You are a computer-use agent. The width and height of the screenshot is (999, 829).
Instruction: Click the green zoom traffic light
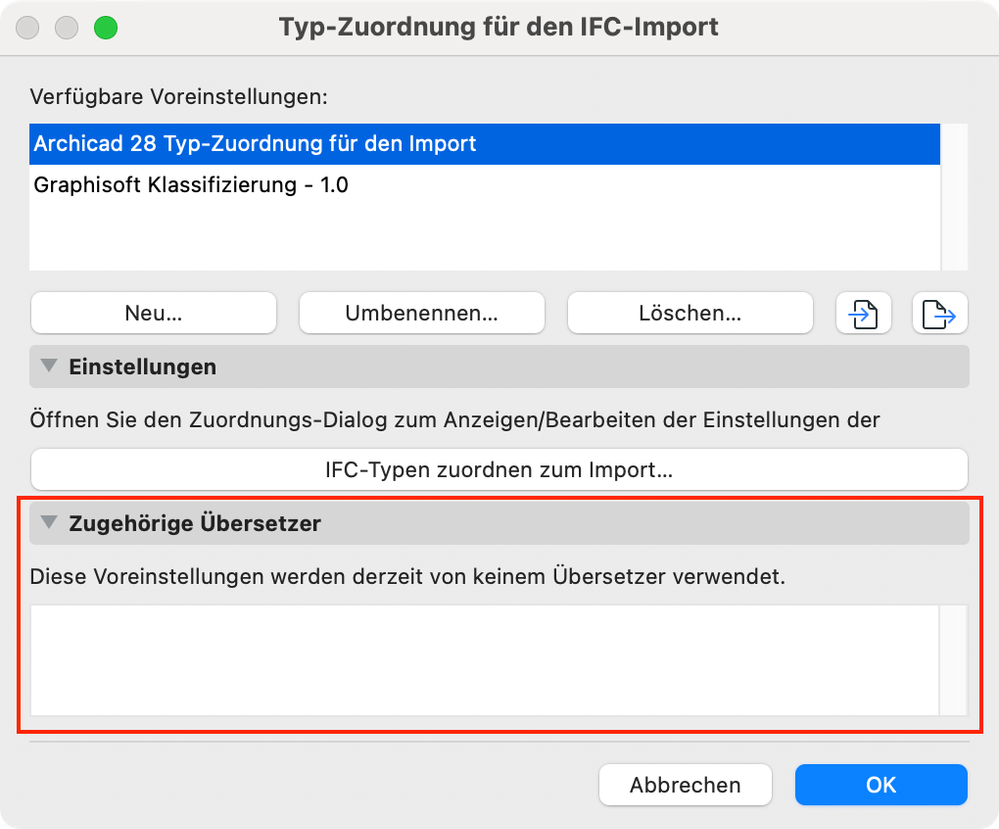pyautogui.click(x=107, y=27)
